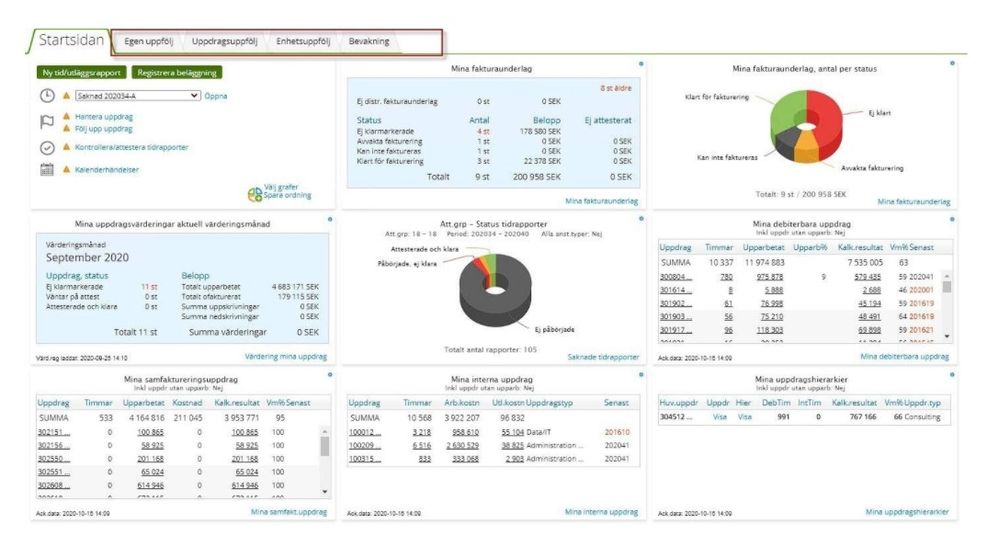The image size is (999, 548).
Task: Open the Följ upp uppdrag link
Action: click(104, 129)
